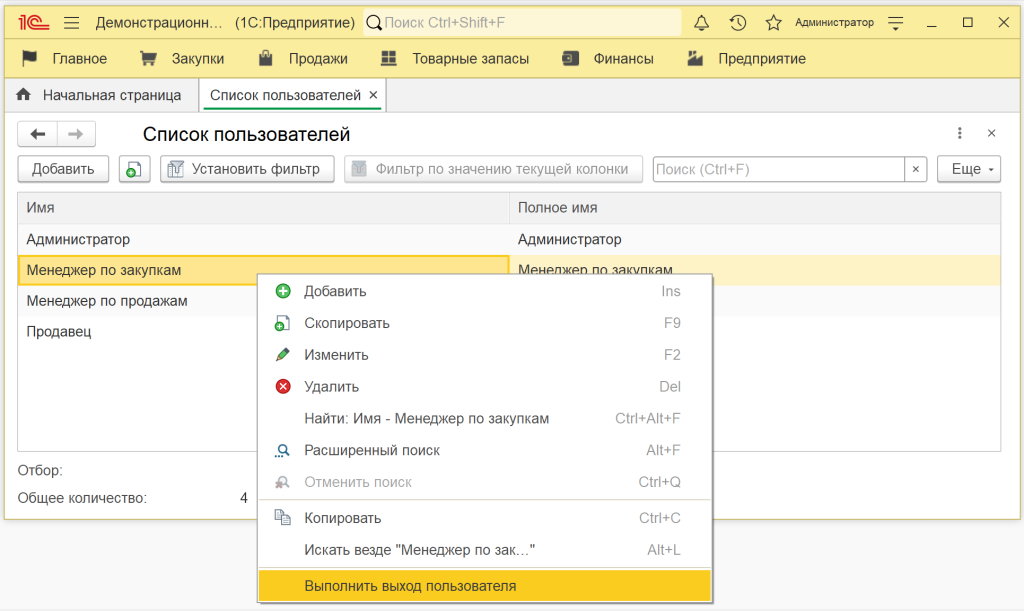Open the hamburger main menu
This screenshot has width=1024, height=611.
[x=72, y=23]
